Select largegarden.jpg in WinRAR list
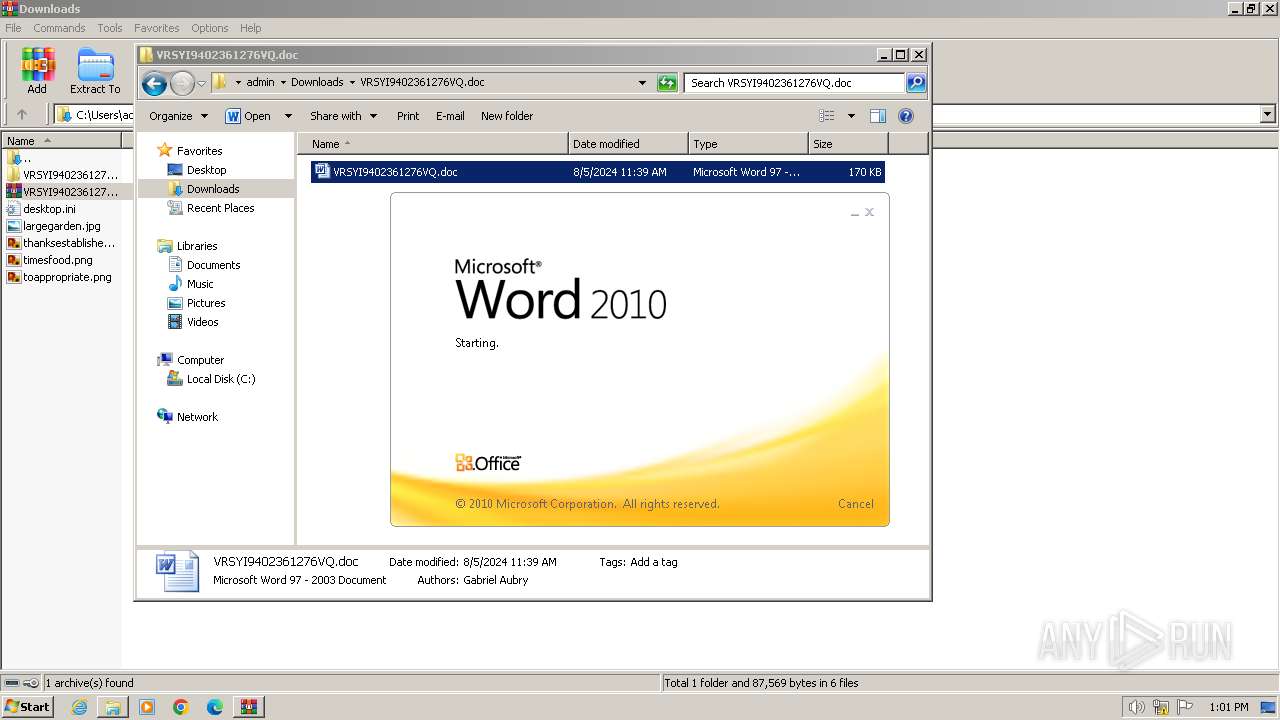Image resolution: width=1280 pixels, height=720 pixels. (x=62, y=226)
